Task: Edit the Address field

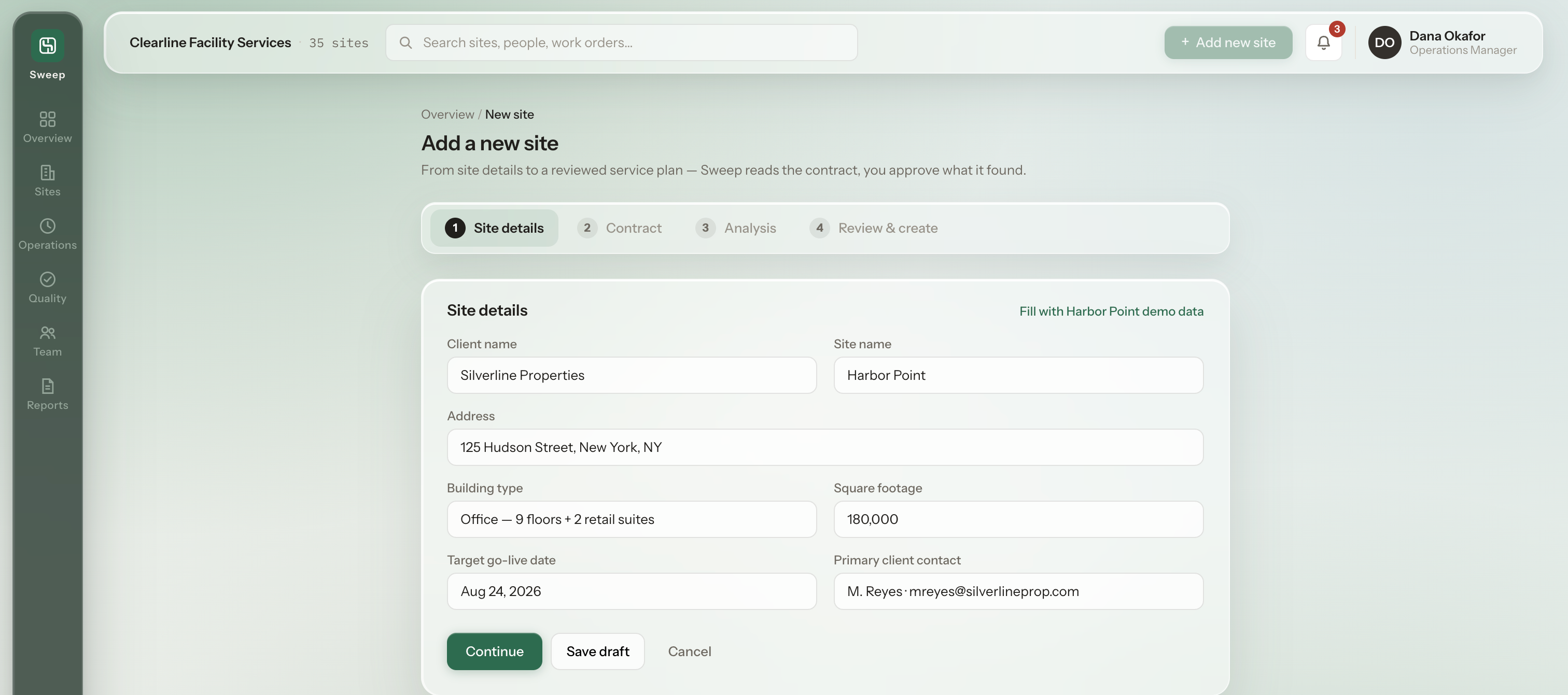Action: click(x=825, y=447)
